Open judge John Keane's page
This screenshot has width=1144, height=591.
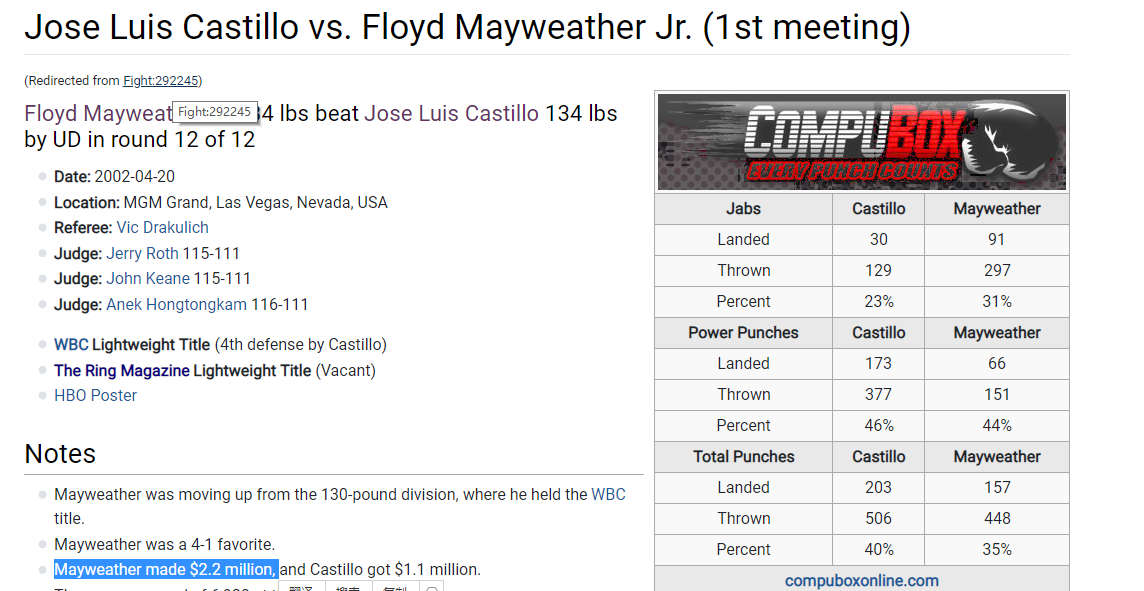point(148,279)
